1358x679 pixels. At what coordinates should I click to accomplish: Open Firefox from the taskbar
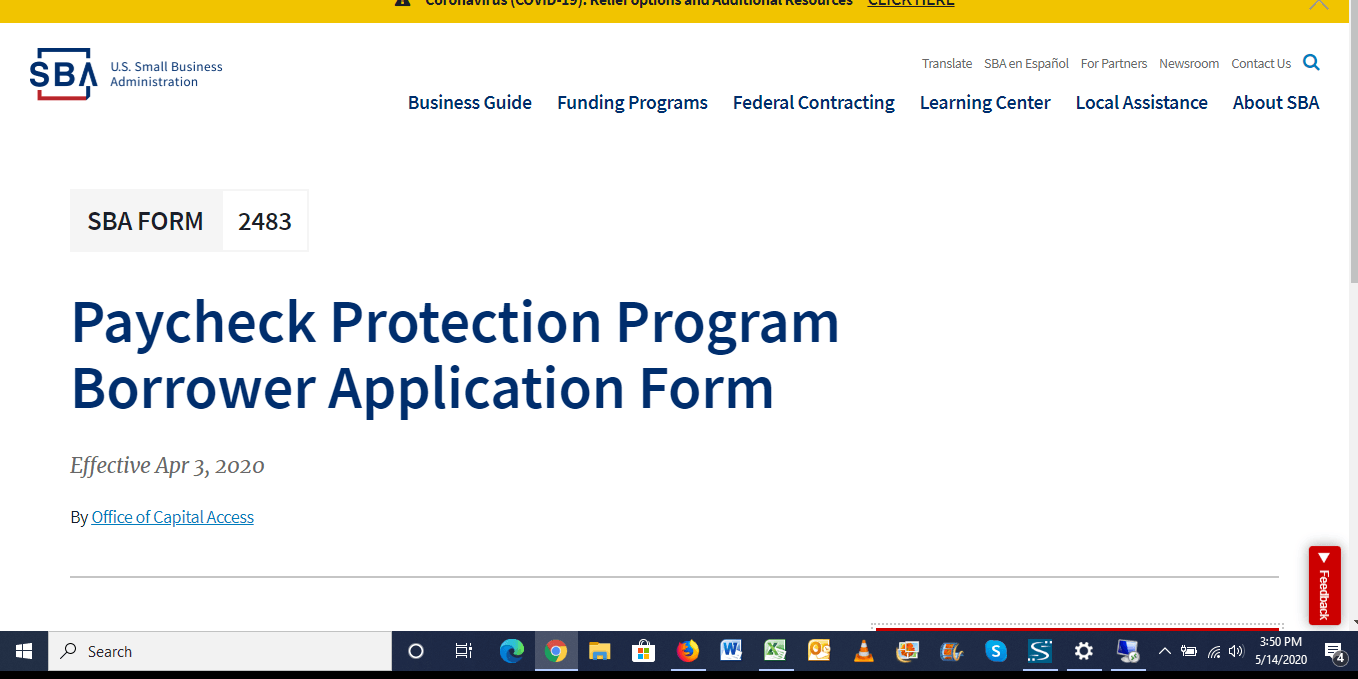pyautogui.click(x=687, y=651)
